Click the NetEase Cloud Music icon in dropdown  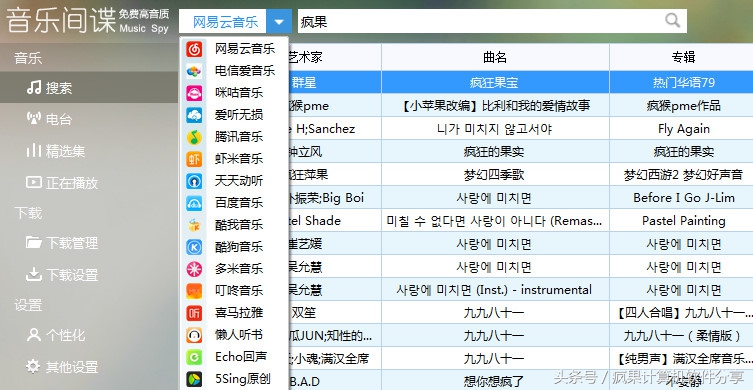point(194,49)
